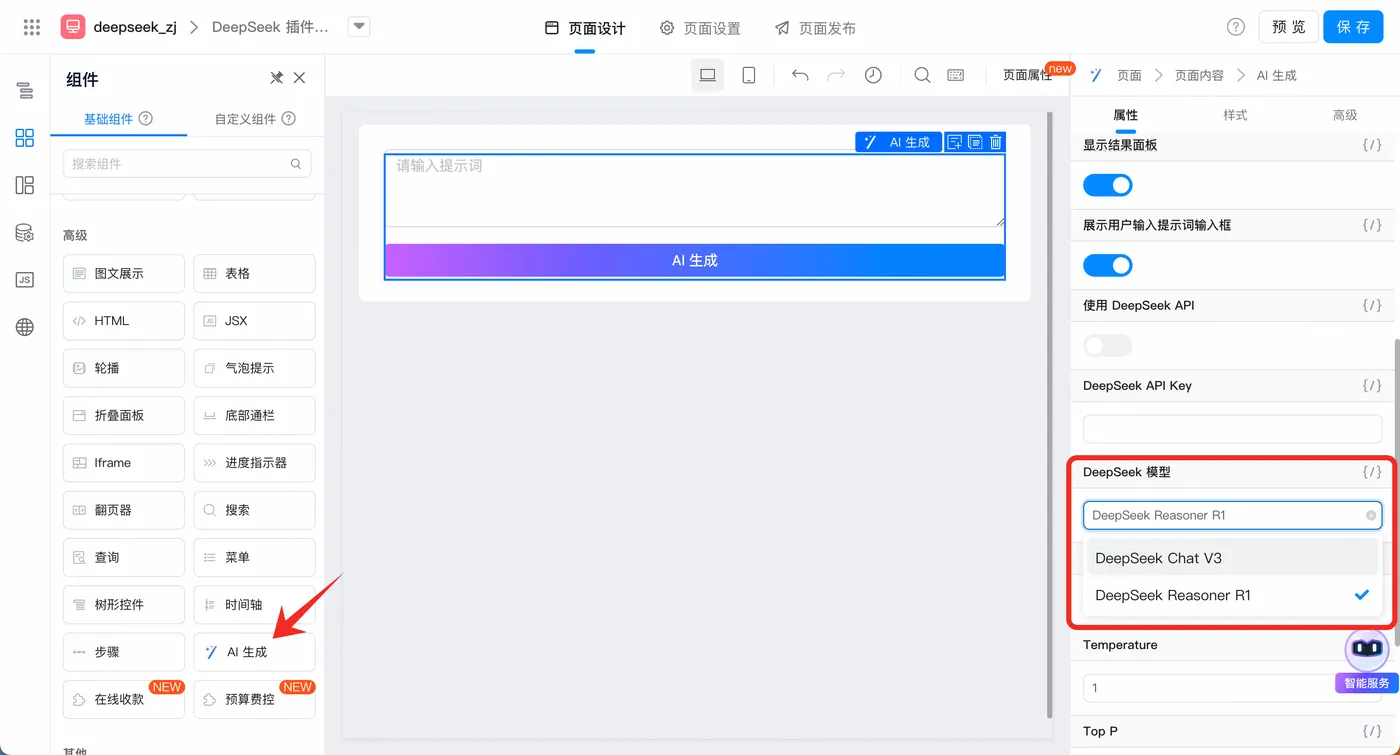Screen dimensions: 1400x755
Task: Open the component library sidebar panel
Action: click(25, 138)
